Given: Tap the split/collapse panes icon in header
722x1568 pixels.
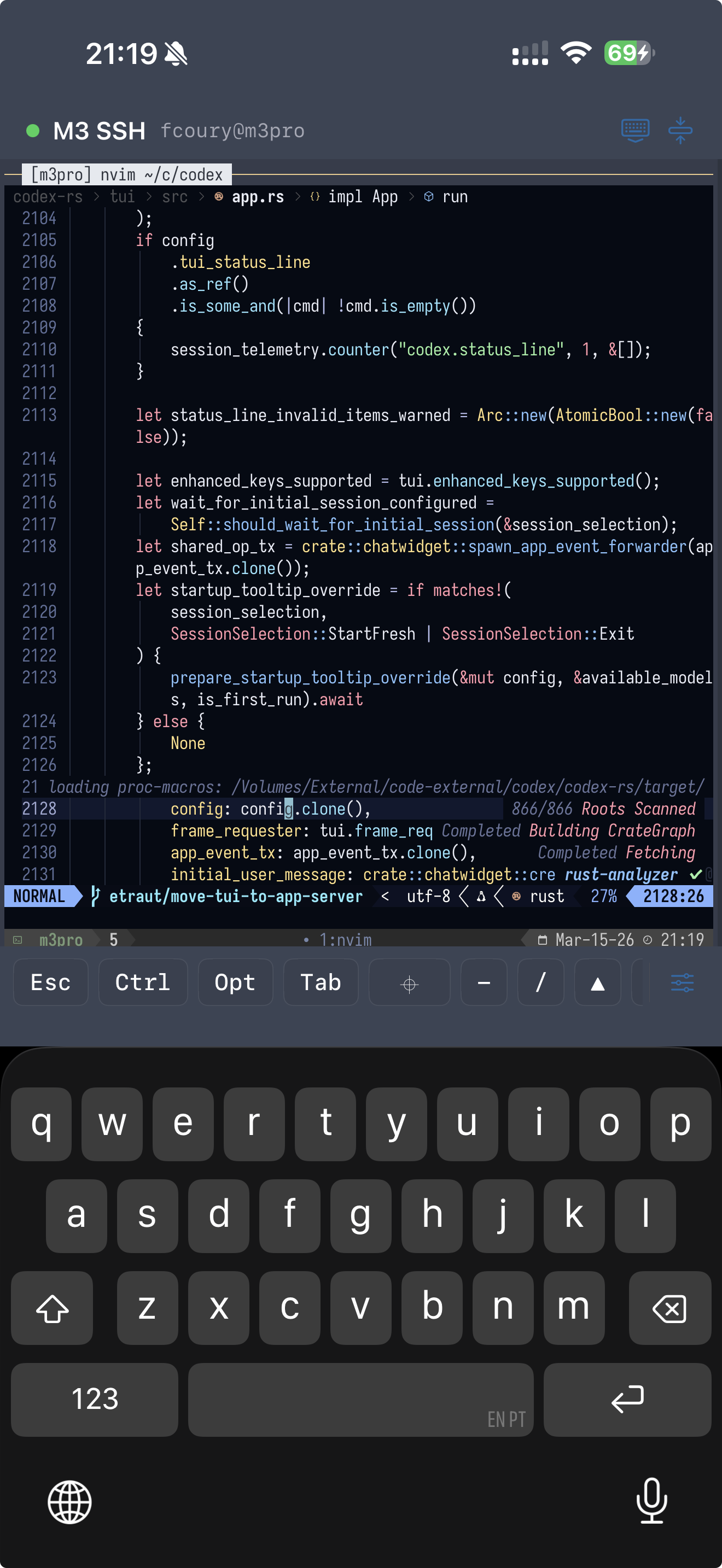Looking at the screenshot, I should pyautogui.click(x=680, y=130).
